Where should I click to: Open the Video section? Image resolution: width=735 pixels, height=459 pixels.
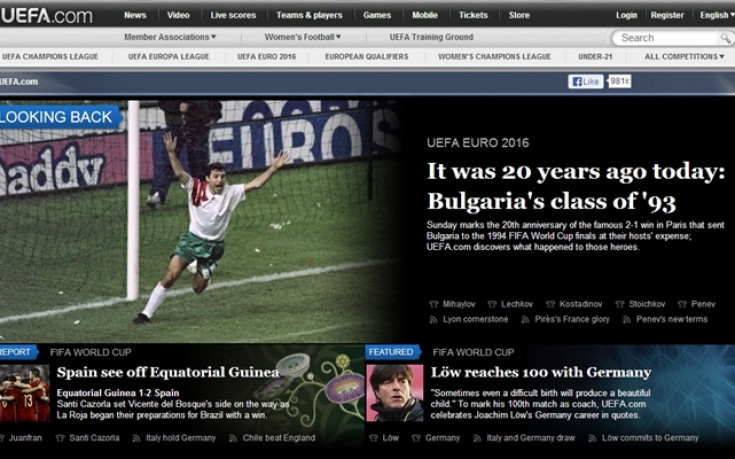178,15
